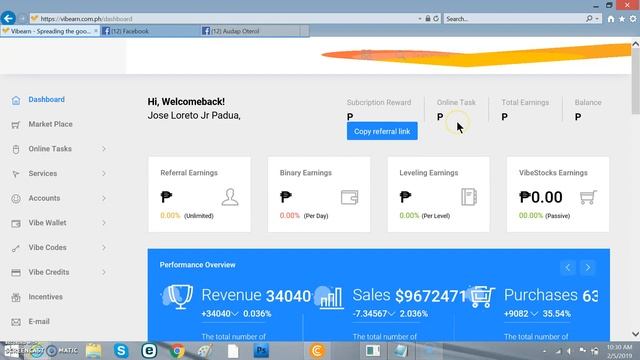Click the scrollbar down arrow
Screen dimensions: 640x360
[x=636, y=334]
